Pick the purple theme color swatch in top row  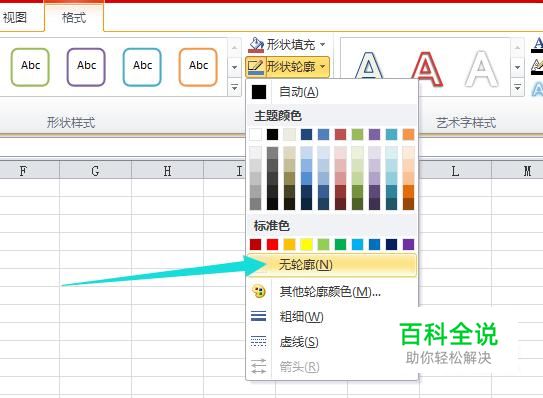click(x=374, y=134)
